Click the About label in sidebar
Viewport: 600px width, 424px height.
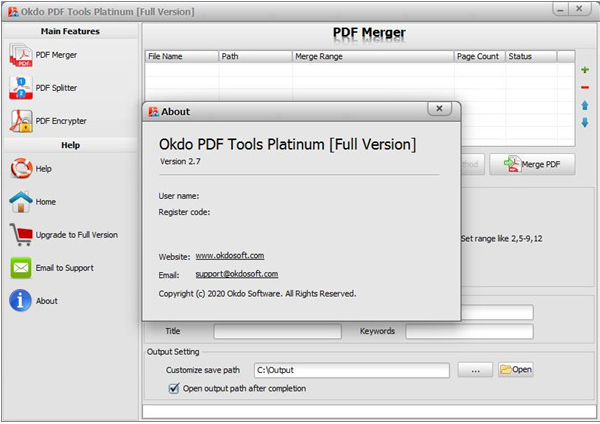click(47, 301)
